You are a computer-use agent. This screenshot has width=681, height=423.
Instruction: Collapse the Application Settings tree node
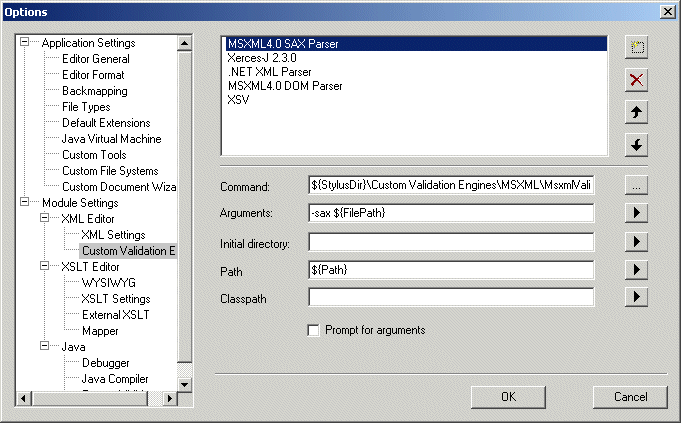click(x=26, y=43)
